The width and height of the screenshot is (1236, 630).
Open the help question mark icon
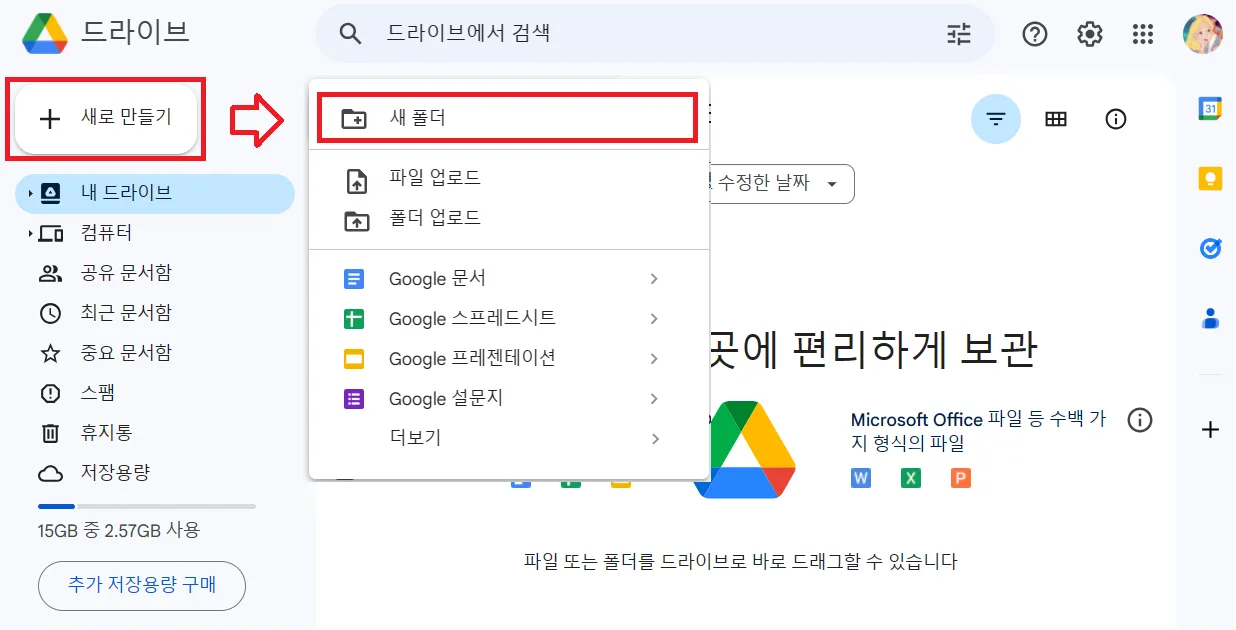pos(1035,34)
